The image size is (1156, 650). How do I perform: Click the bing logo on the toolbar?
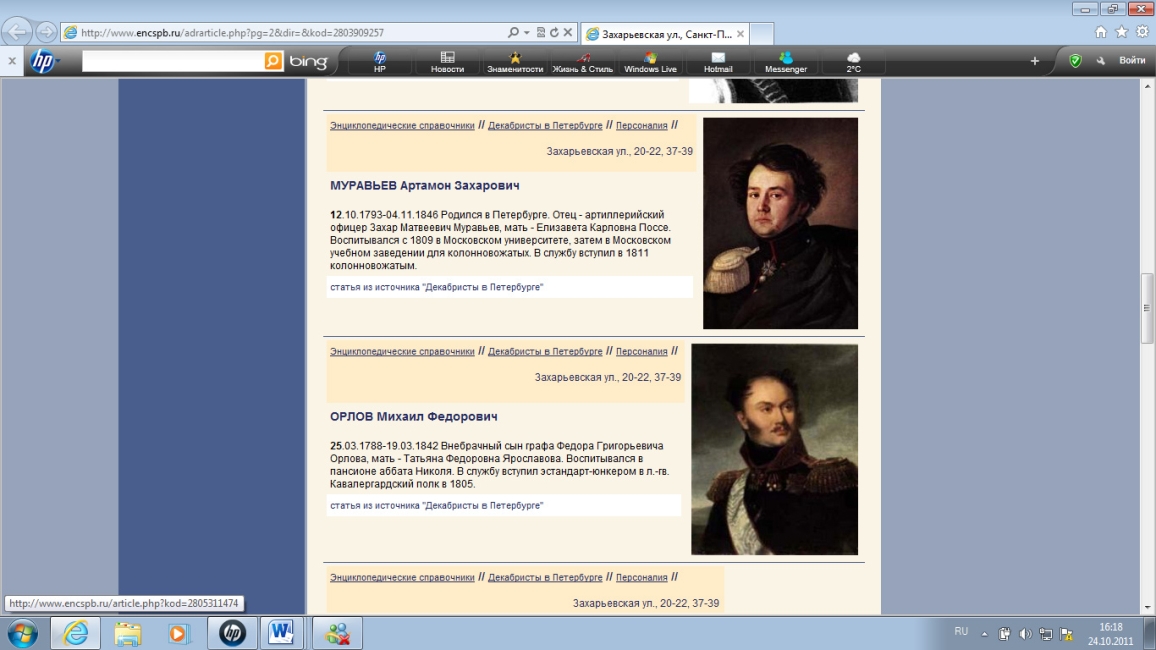point(308,60)
